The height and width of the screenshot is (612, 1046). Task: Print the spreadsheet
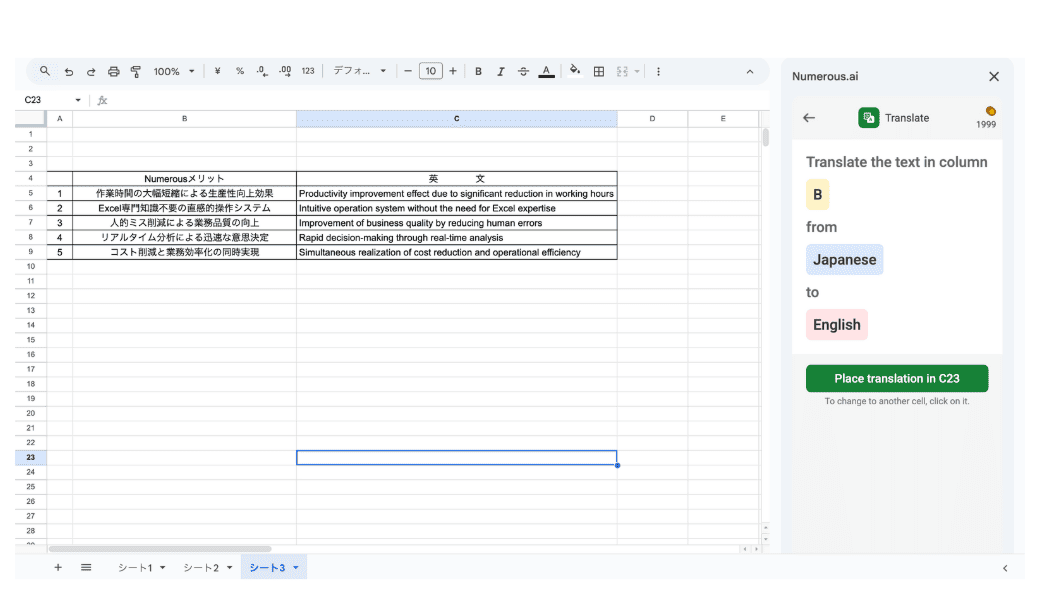tap(114, 71)
